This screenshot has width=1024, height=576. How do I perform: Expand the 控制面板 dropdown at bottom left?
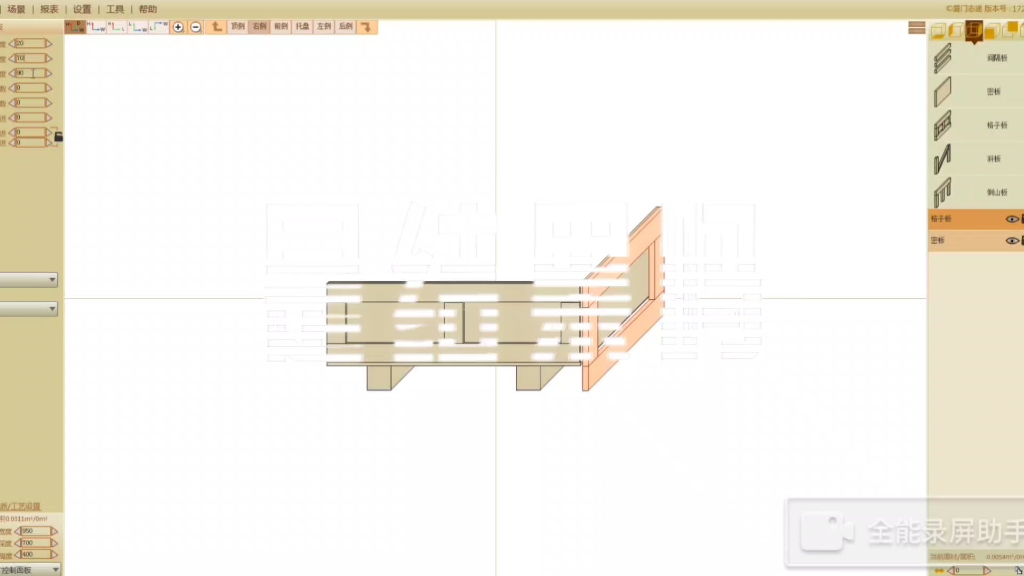[30, 569]
